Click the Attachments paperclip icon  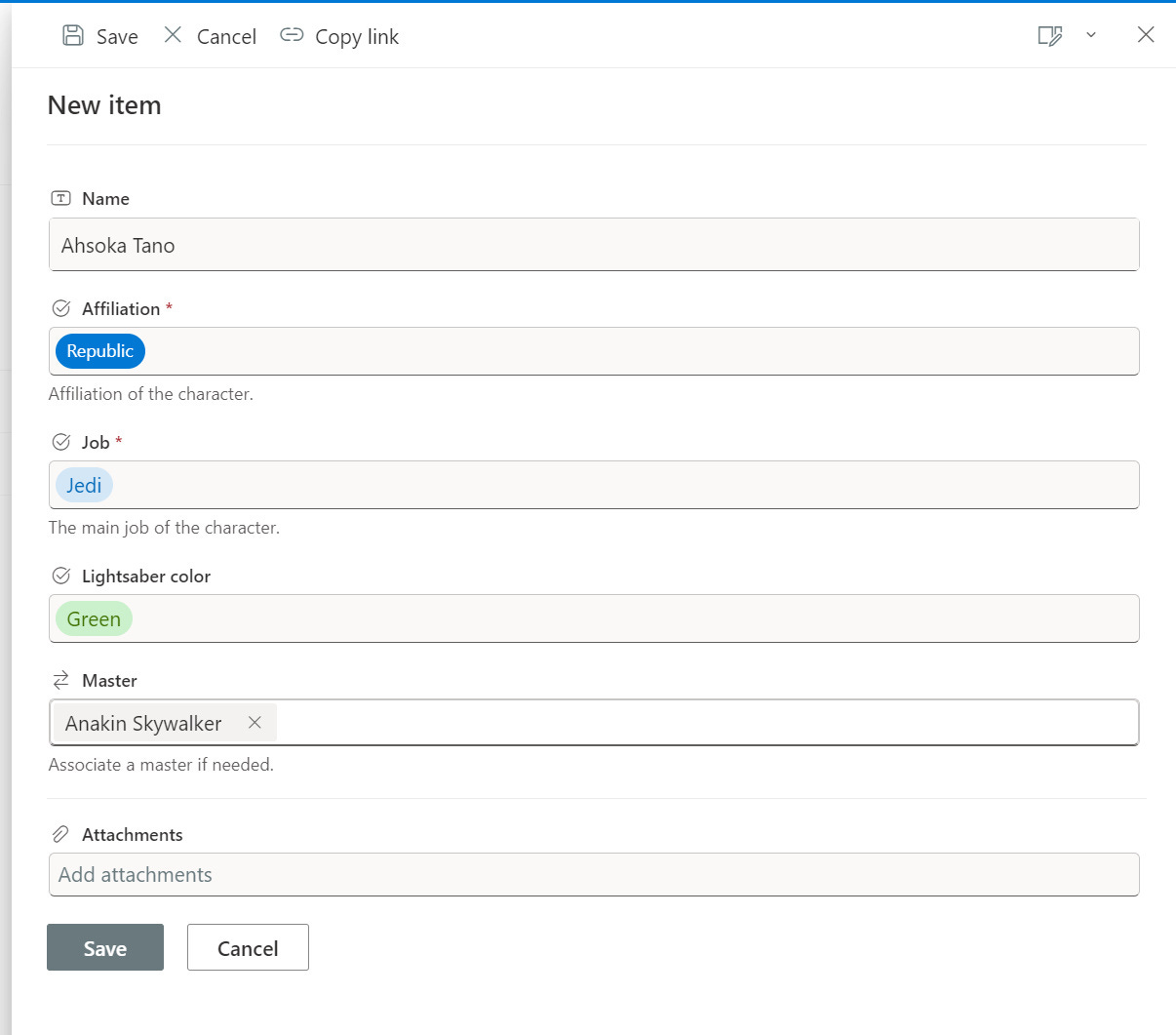pos(60,834)
